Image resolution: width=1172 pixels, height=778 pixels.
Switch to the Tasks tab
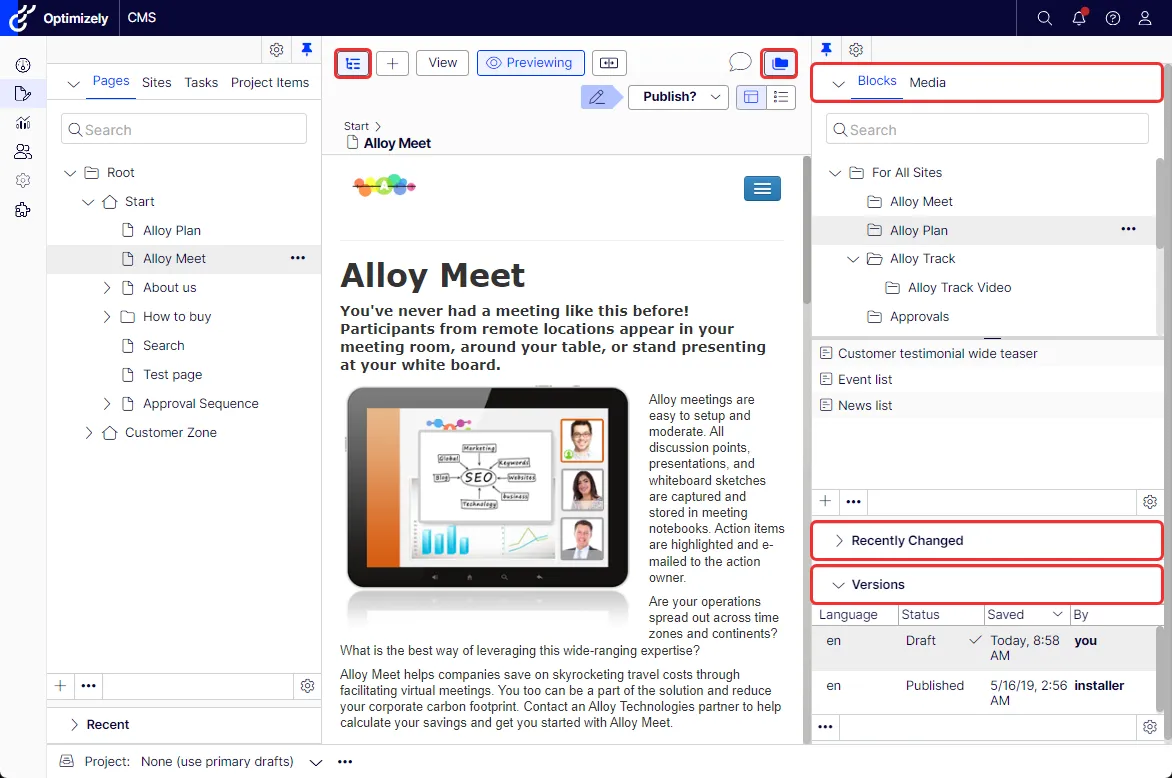coord(201,82)
